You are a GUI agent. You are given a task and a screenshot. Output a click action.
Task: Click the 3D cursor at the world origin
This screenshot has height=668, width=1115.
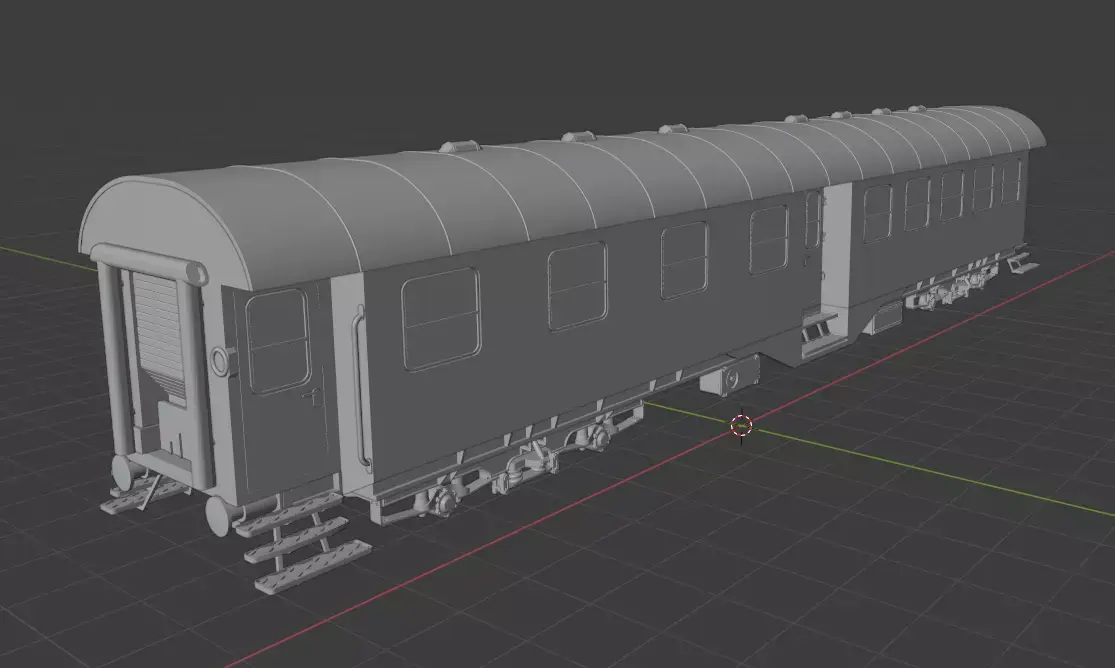741,425
